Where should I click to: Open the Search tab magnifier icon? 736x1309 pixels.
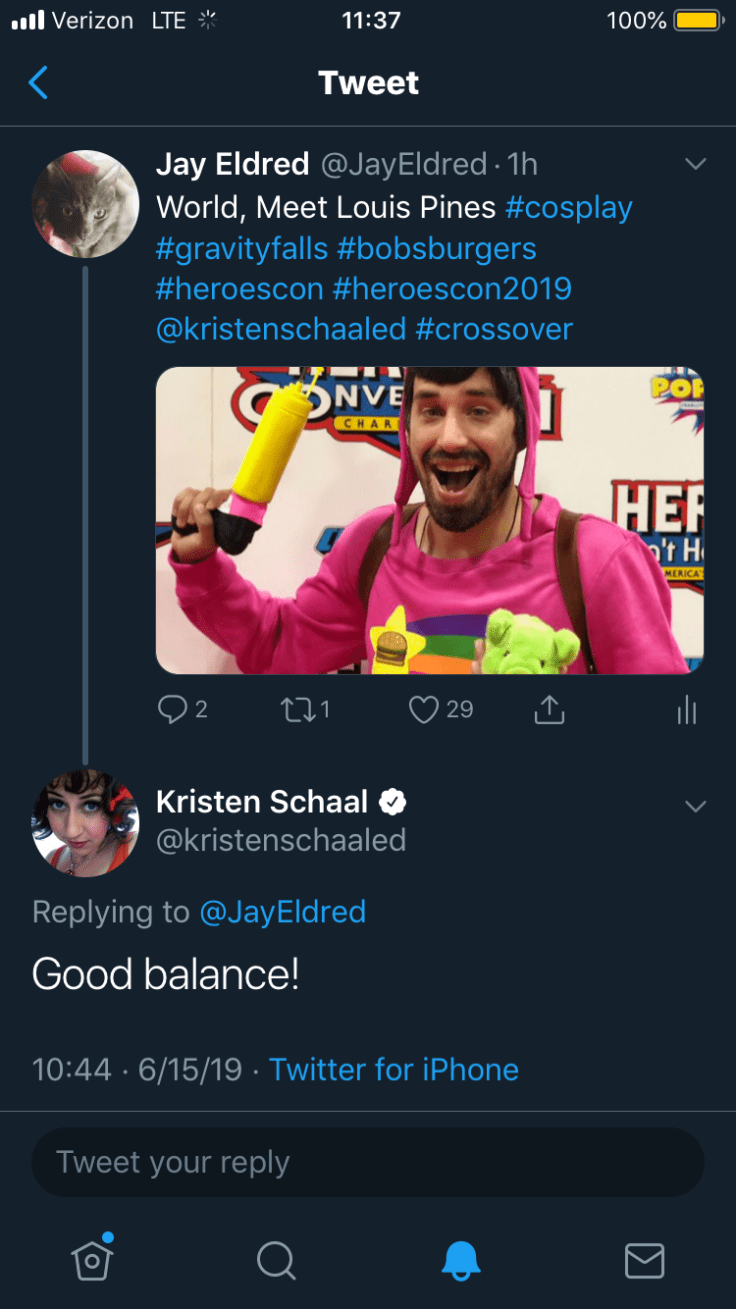[275, 1260]
